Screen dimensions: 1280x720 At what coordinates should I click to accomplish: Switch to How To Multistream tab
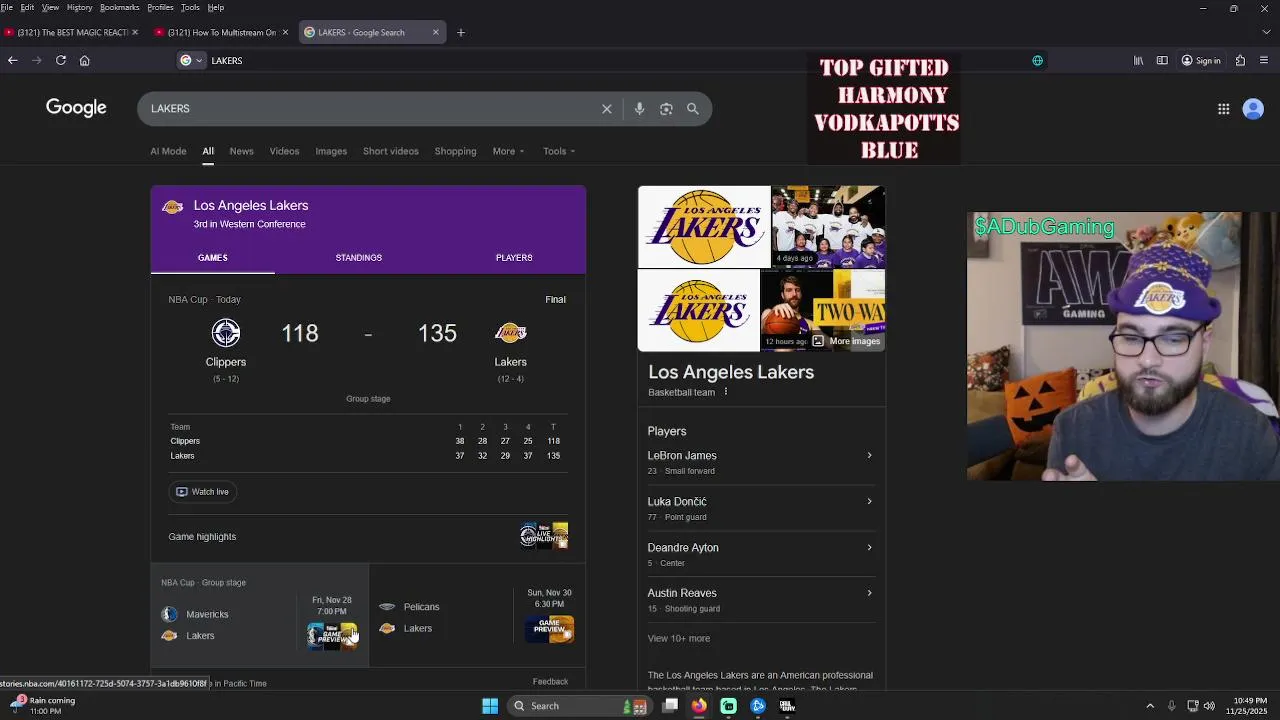220,32
